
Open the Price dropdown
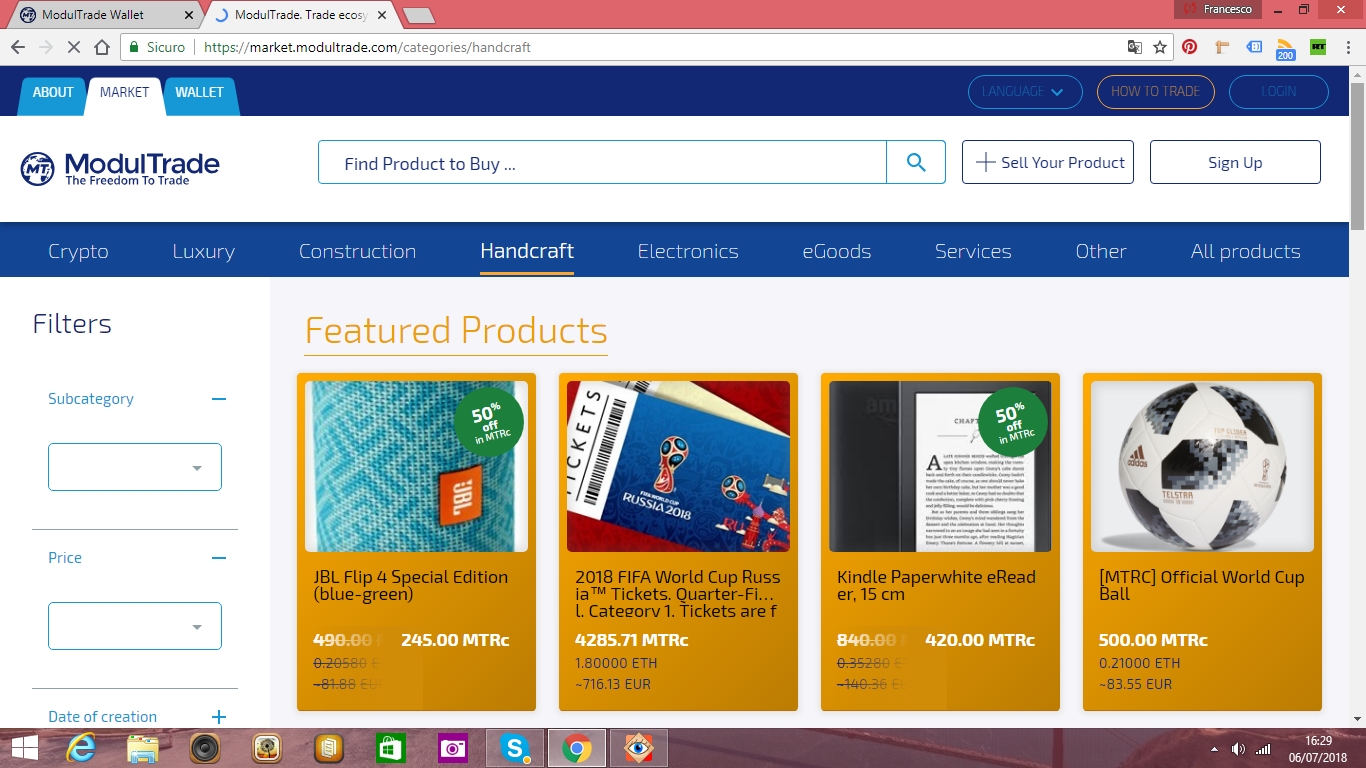(135, 626)
